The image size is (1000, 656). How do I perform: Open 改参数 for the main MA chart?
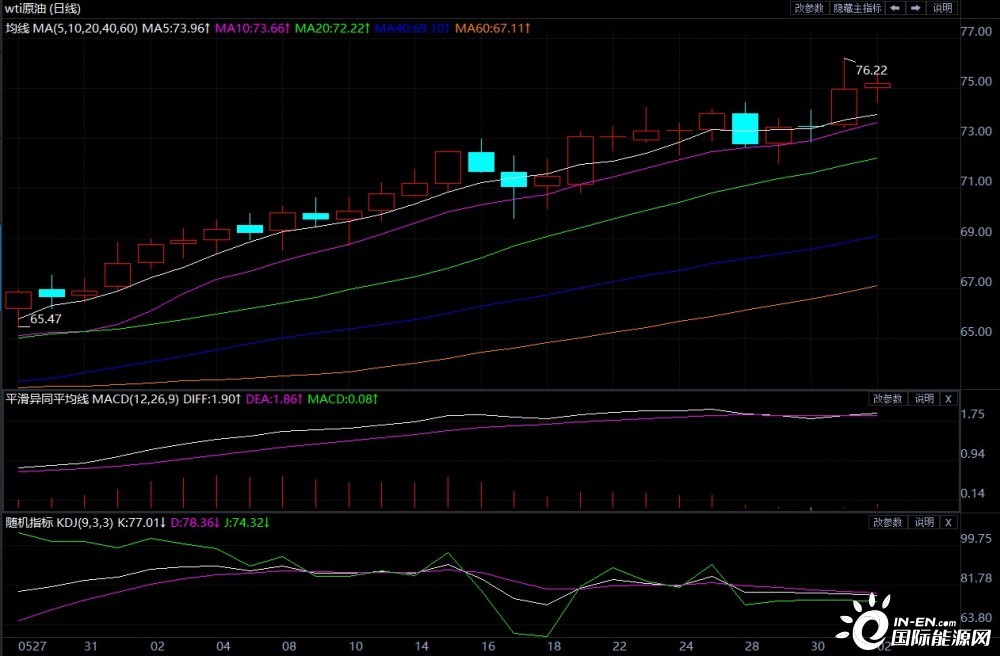click(810, 8)
